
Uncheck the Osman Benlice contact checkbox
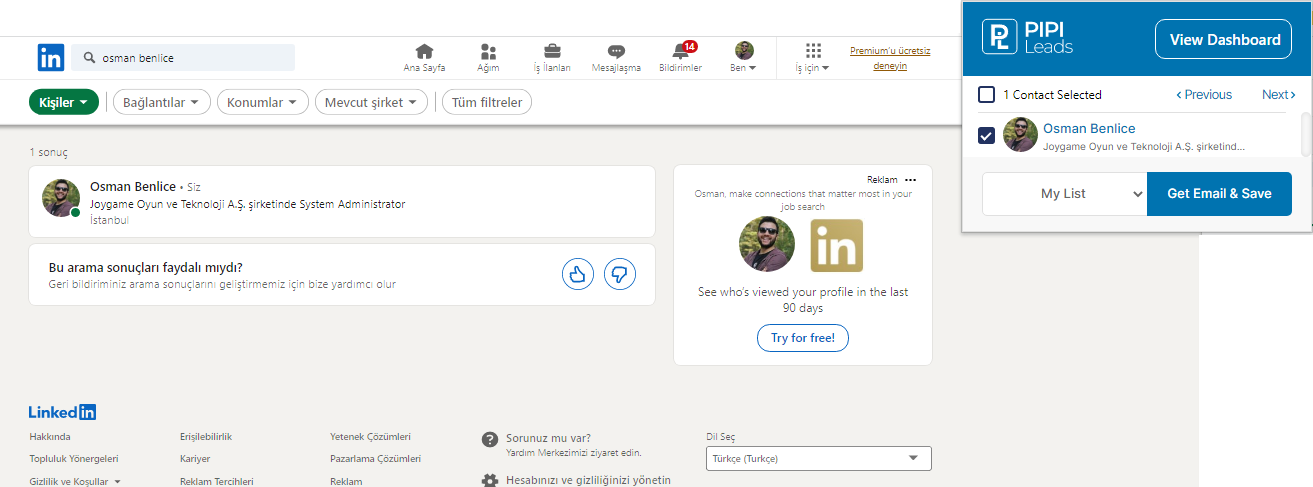[986, 134]
